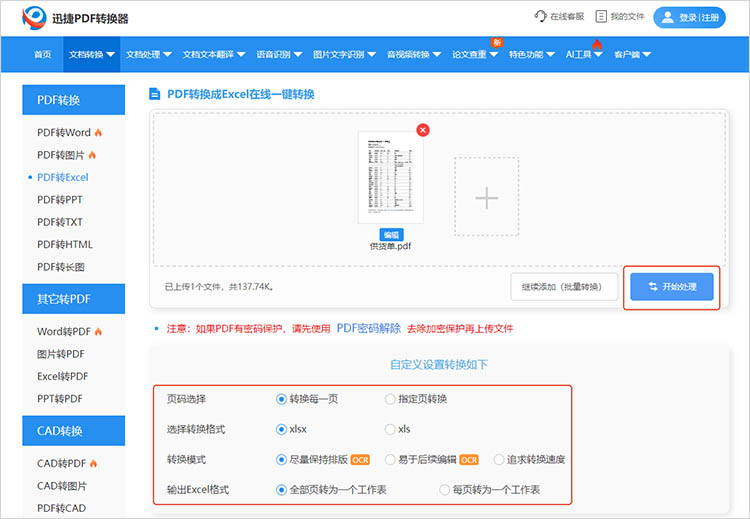Screen dimensions: 750x519
Task: Open Excel转PDF in sidebar
Action: coord(63,376)
